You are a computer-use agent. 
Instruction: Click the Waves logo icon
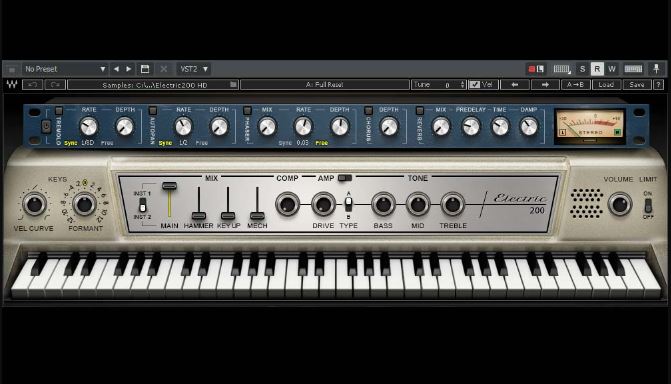pos(12,84)
